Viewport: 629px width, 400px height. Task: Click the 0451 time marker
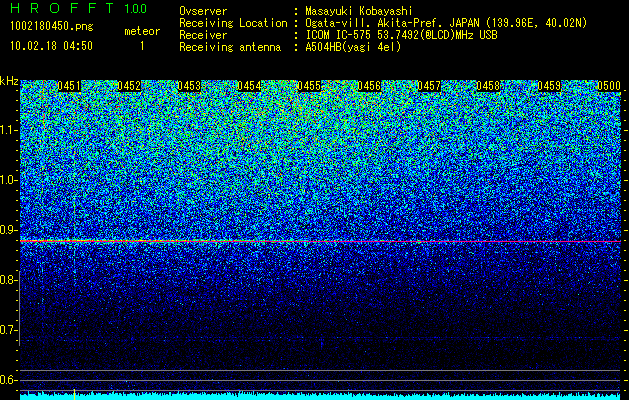pos(69,86)
